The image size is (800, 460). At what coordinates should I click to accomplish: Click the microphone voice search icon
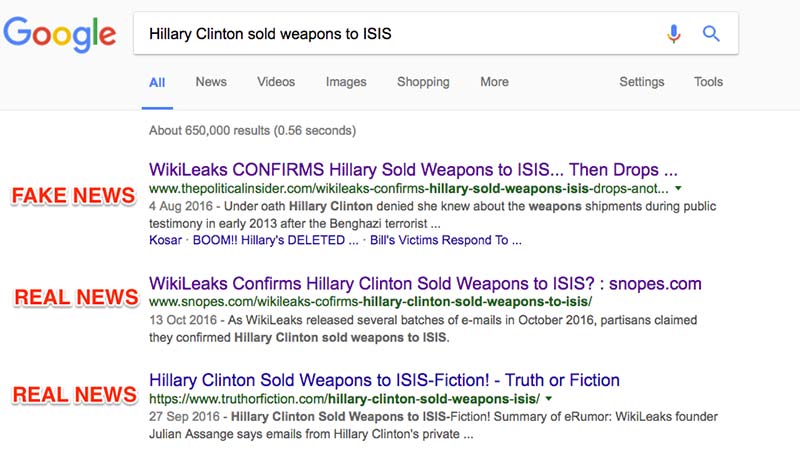674,34
